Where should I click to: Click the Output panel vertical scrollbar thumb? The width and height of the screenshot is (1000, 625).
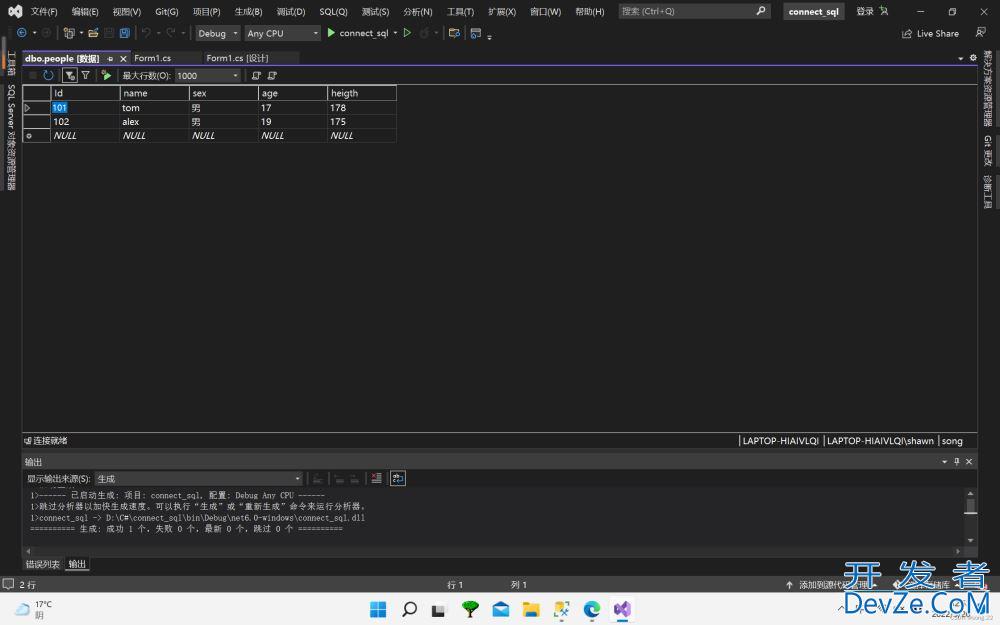pyautogui.click(x=970, y=506)
